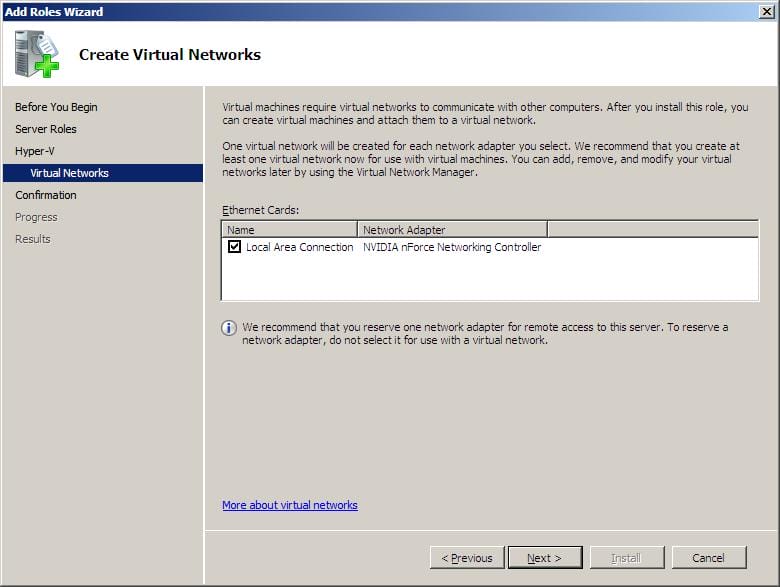Open the Server Roles step

click(46, 129)
